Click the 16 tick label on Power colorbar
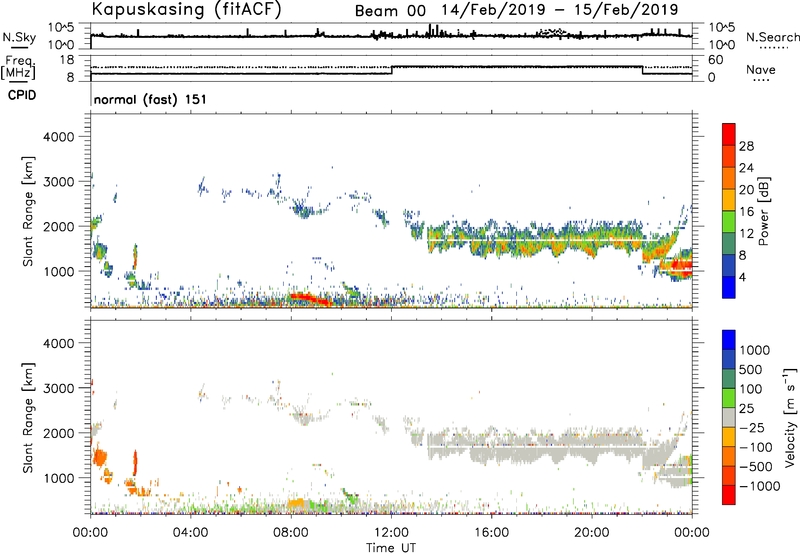This screenshot has width=800, height=554. pos(746,212)
